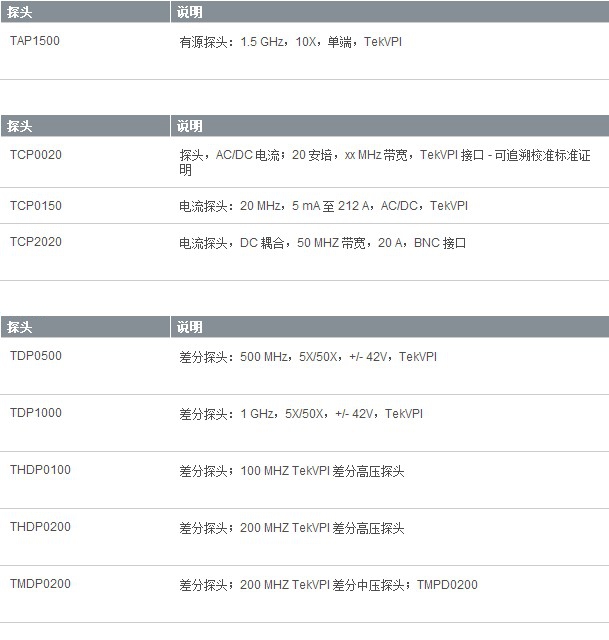Image resolution: width=609 pixels, height=640 pixels.
Task: Select the TDP1000 model name
Action: click(36, 413)
